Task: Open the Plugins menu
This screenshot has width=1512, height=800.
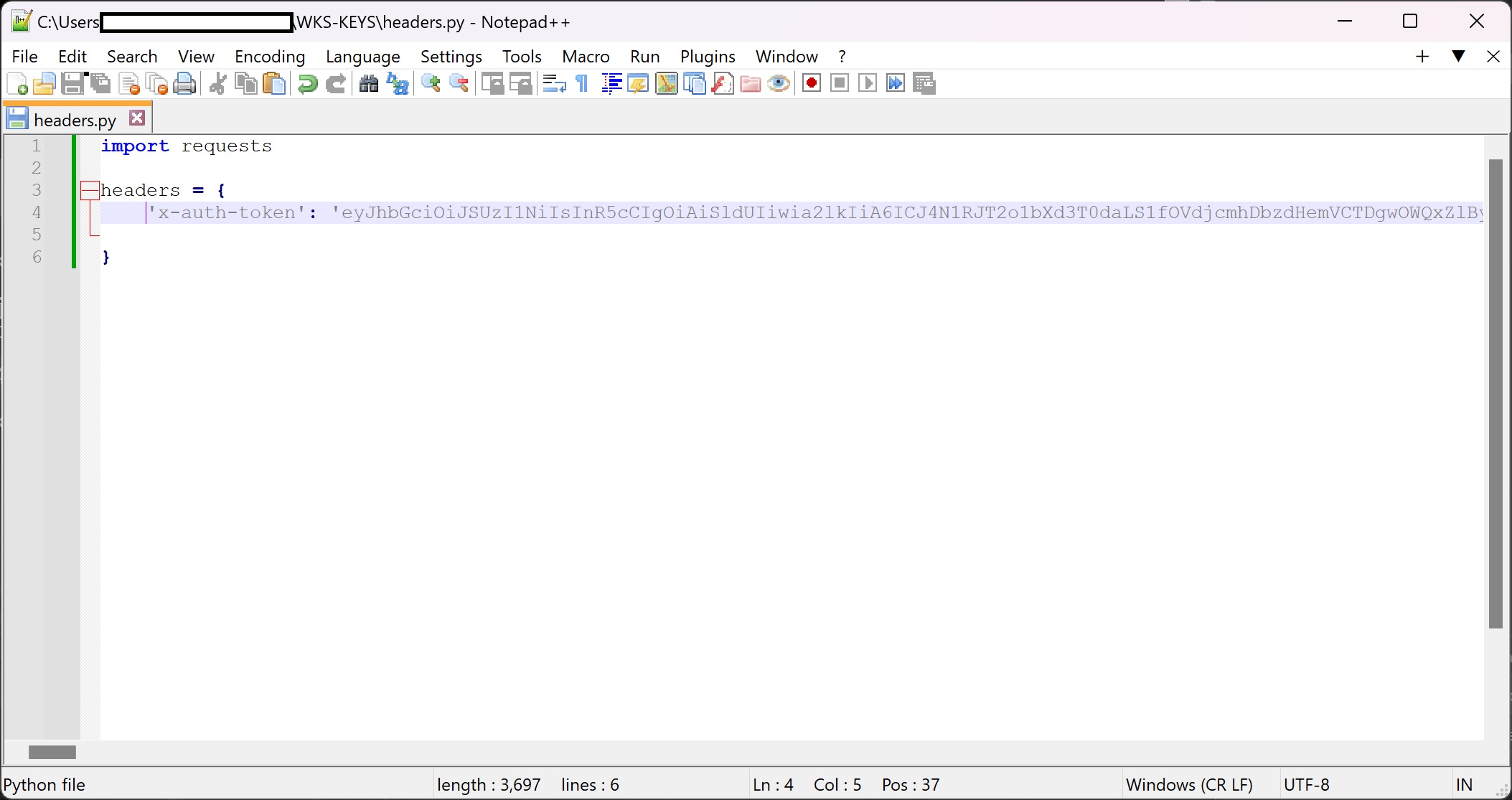Action: click(x=707, y=57)
